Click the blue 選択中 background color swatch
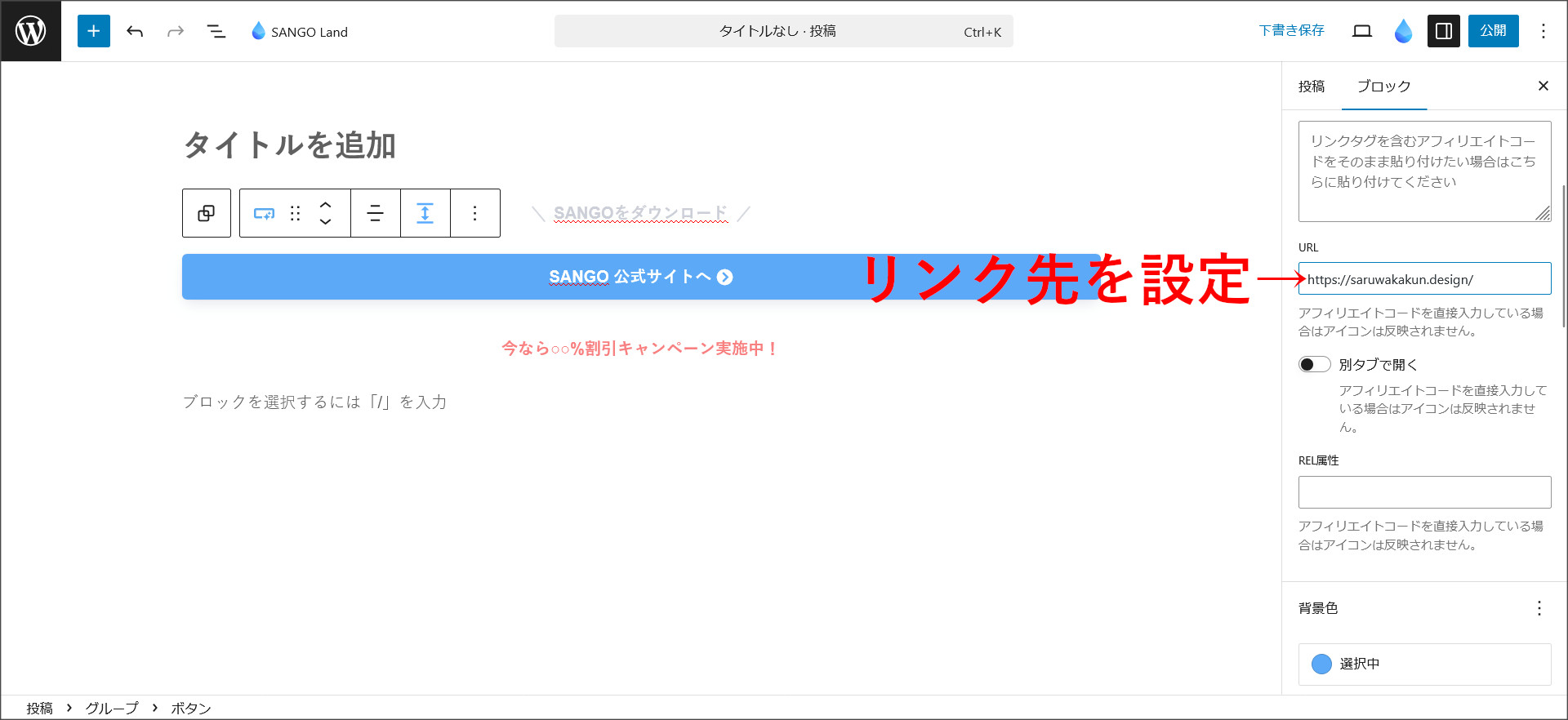Screen dimensions: 1568x720 click(1321, 664)
